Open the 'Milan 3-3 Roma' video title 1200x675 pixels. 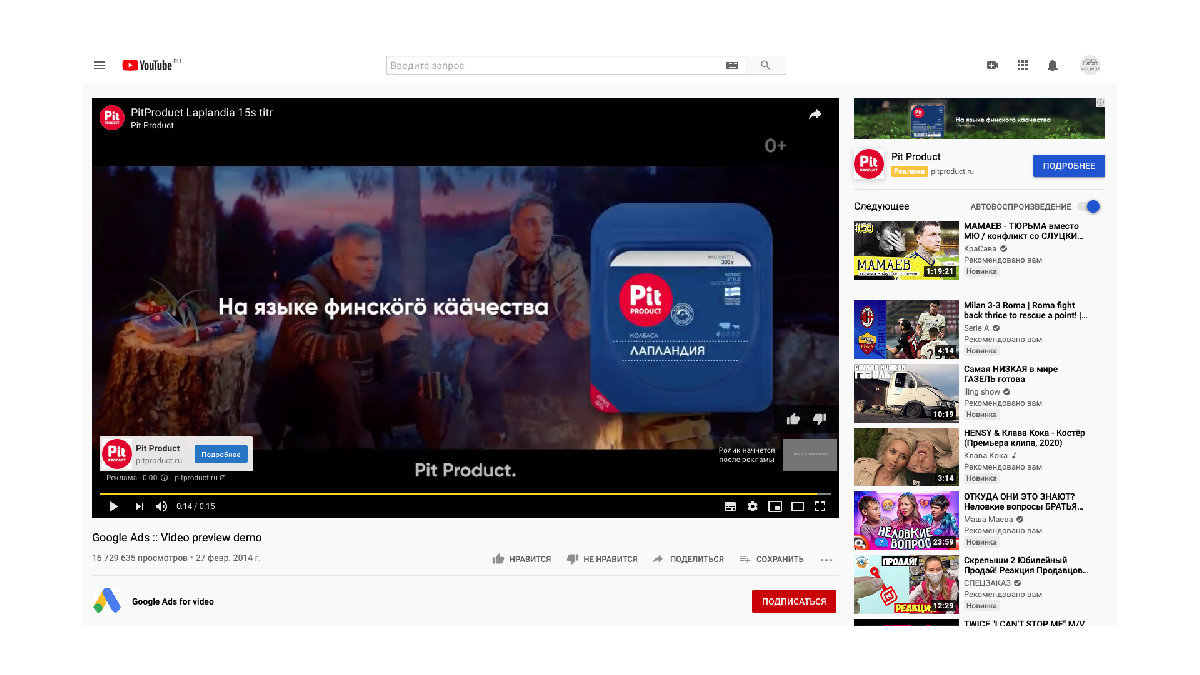point(1026,310)
